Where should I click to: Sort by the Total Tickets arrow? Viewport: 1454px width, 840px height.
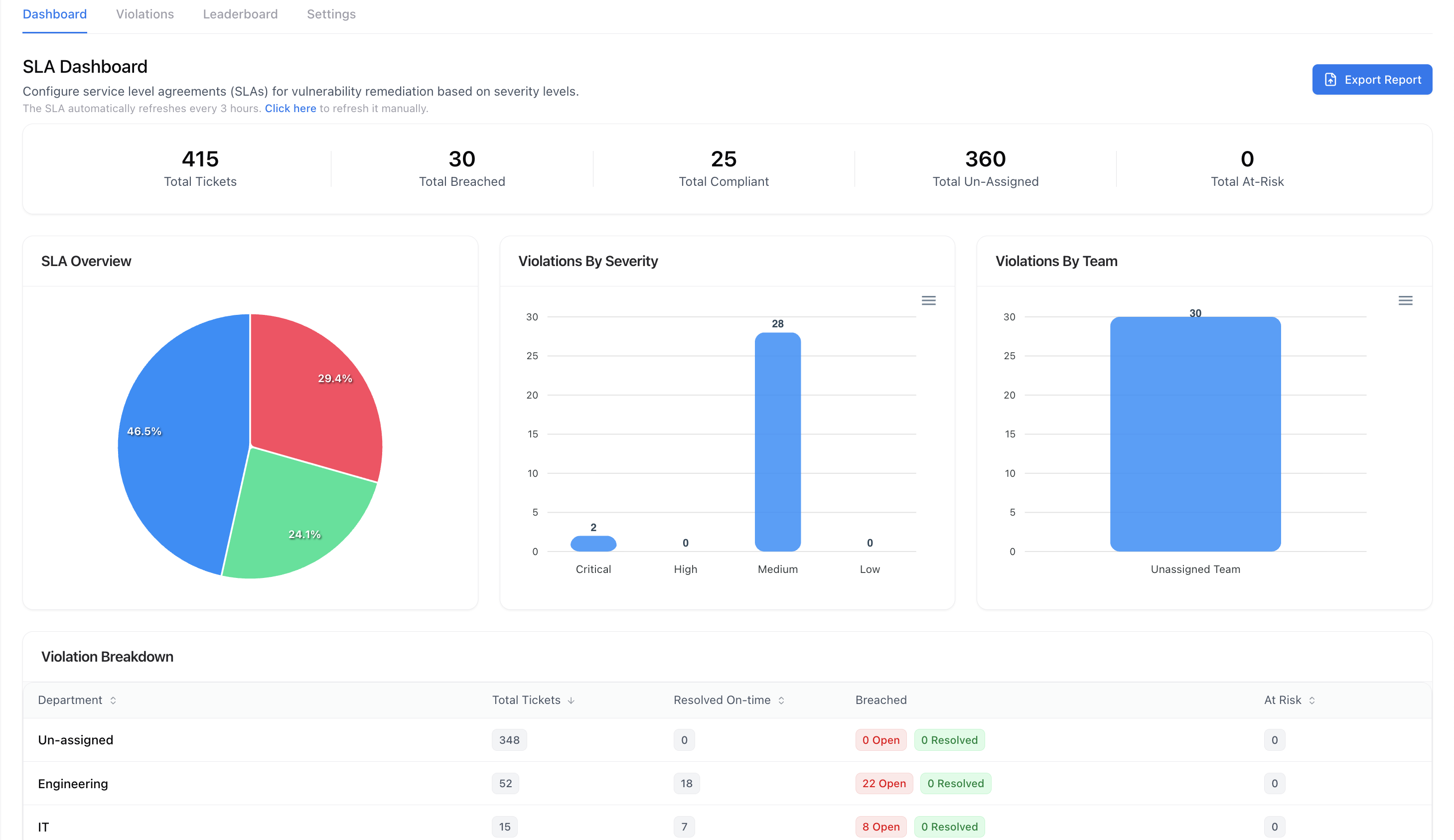(571, 700)
